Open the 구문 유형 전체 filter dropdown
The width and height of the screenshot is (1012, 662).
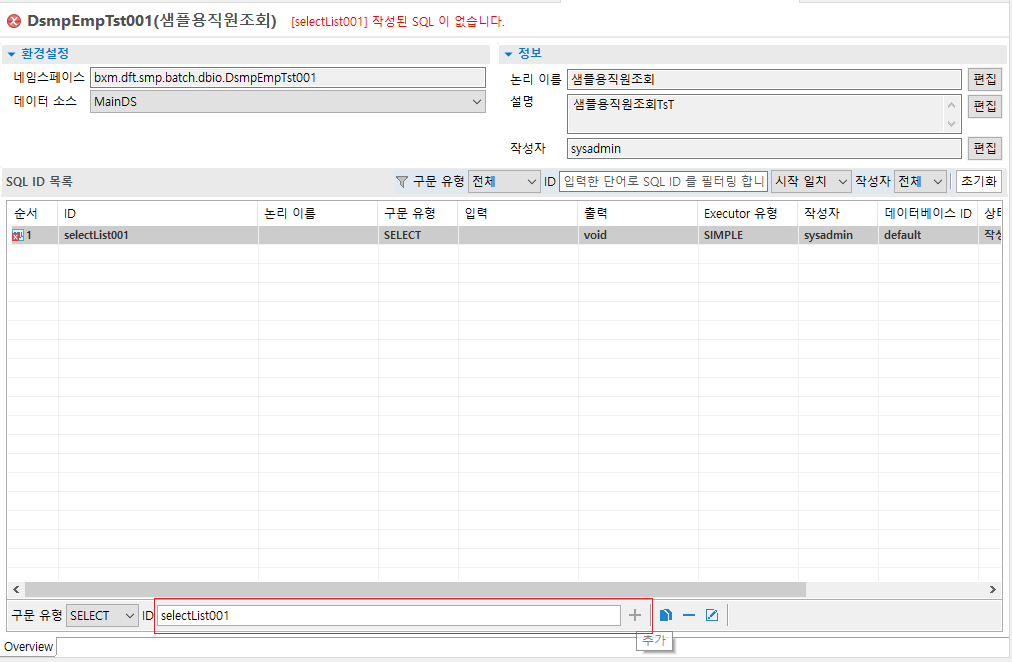(530, 181)
